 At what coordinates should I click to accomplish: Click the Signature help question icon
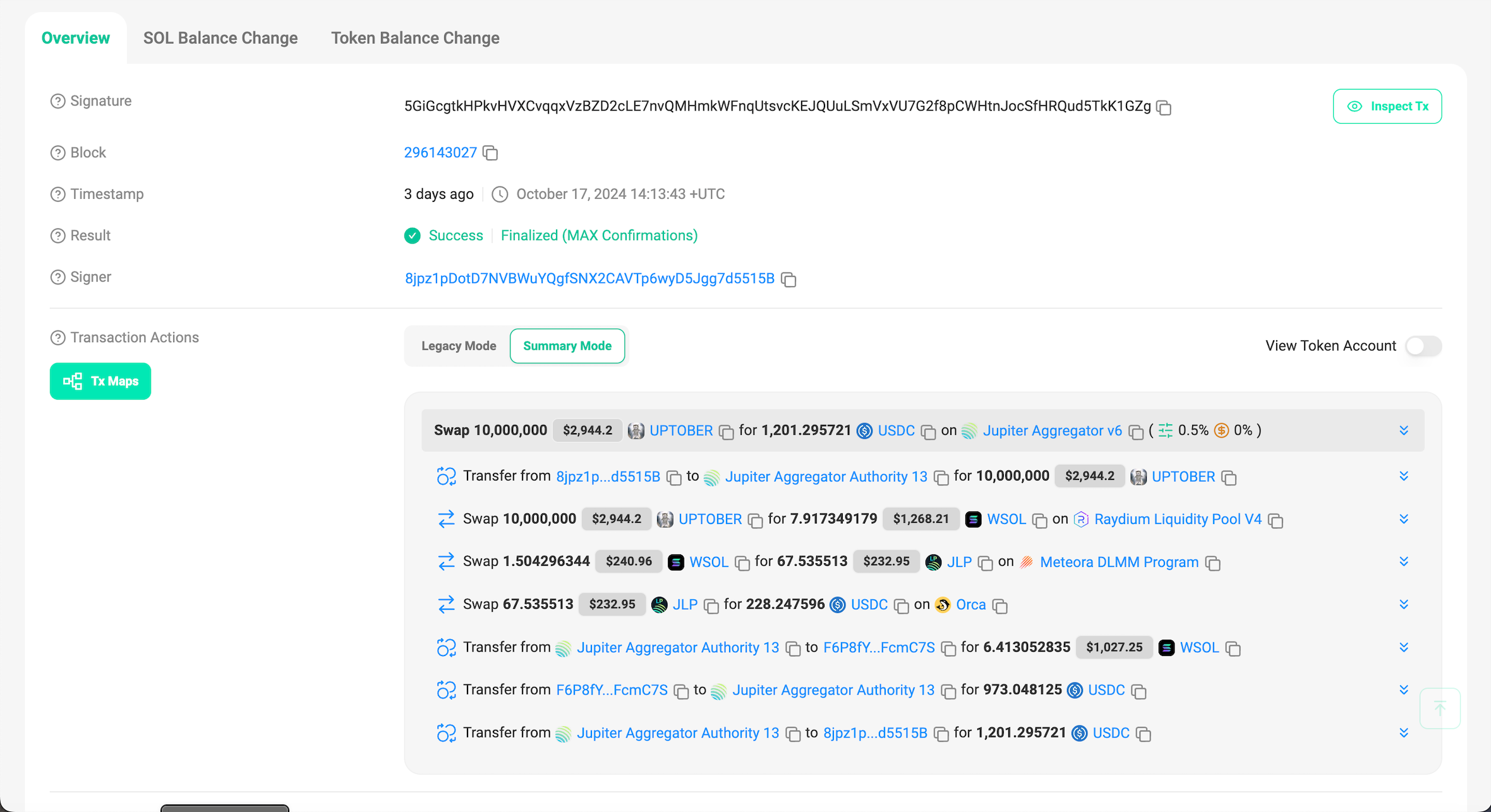(57, 101)
